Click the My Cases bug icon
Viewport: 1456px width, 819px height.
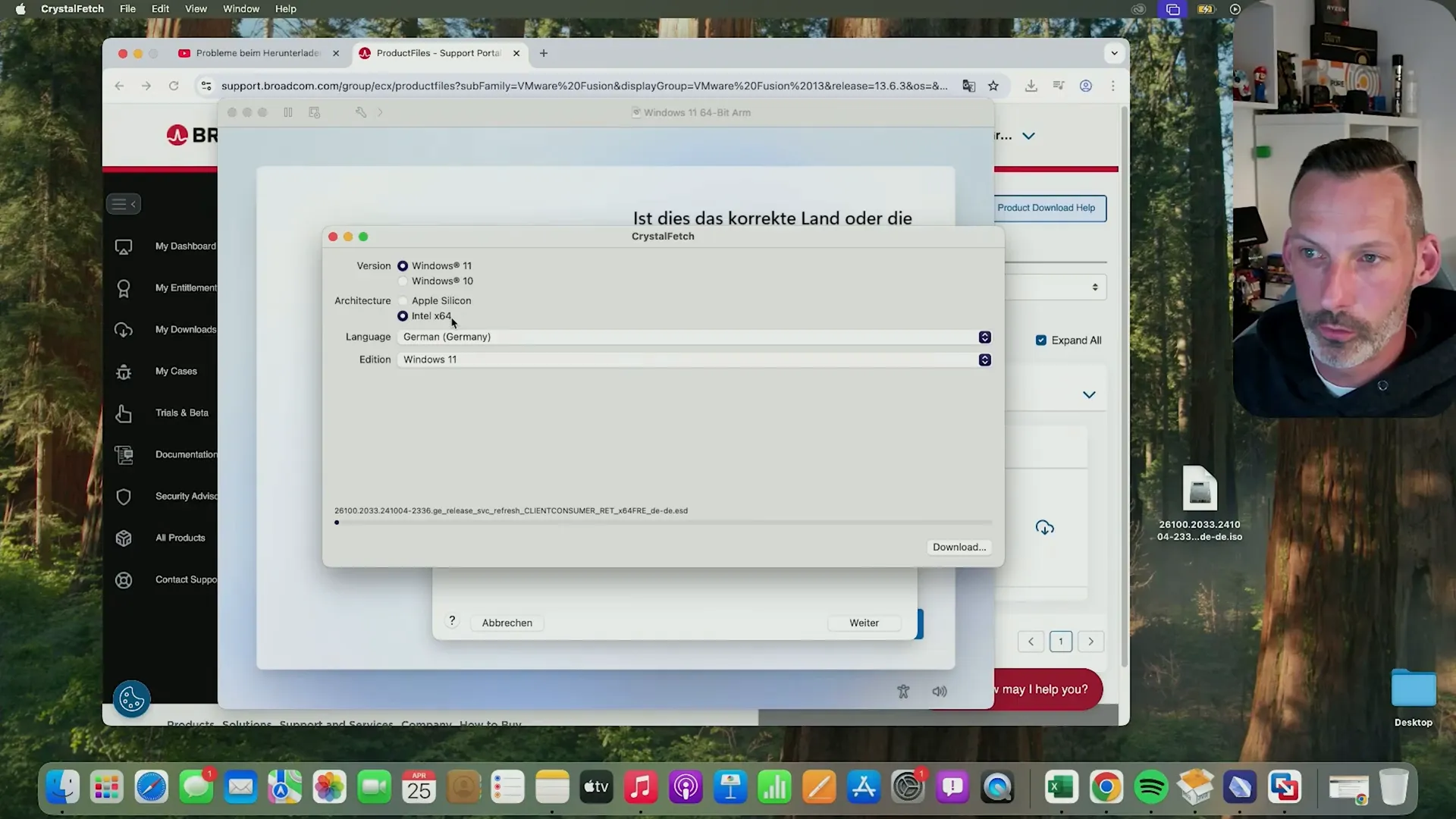pos(124,372)
